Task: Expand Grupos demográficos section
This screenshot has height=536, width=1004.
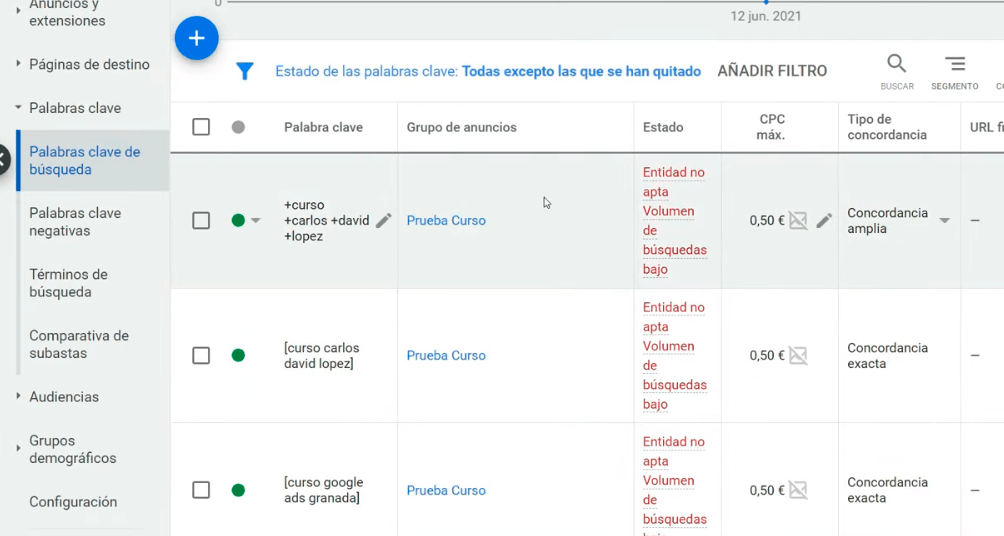Action: (x=18, y=448)
